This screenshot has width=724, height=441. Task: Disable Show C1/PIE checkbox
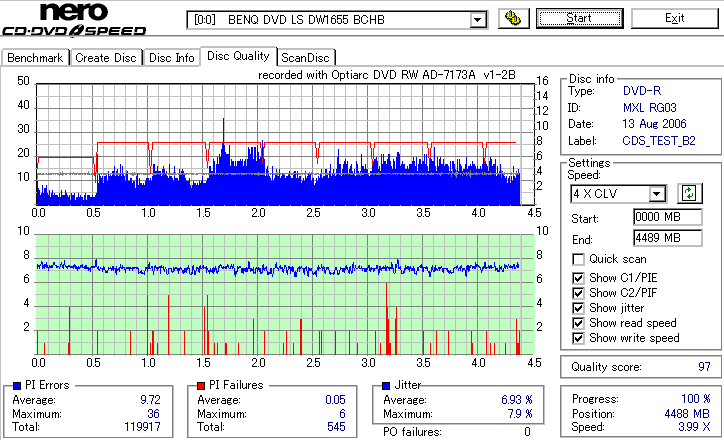coord(578,278)
